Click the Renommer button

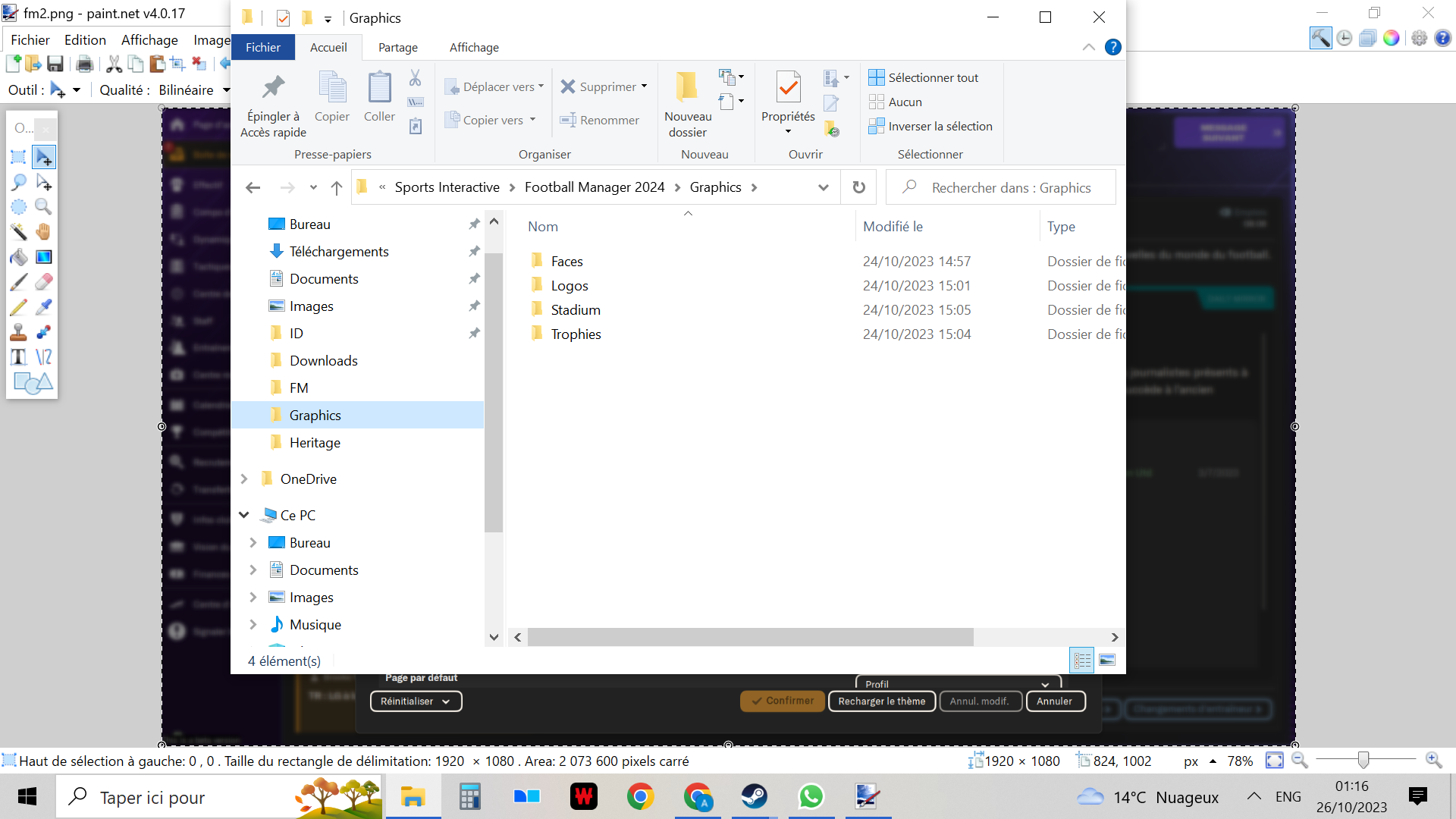pos(600,120)
